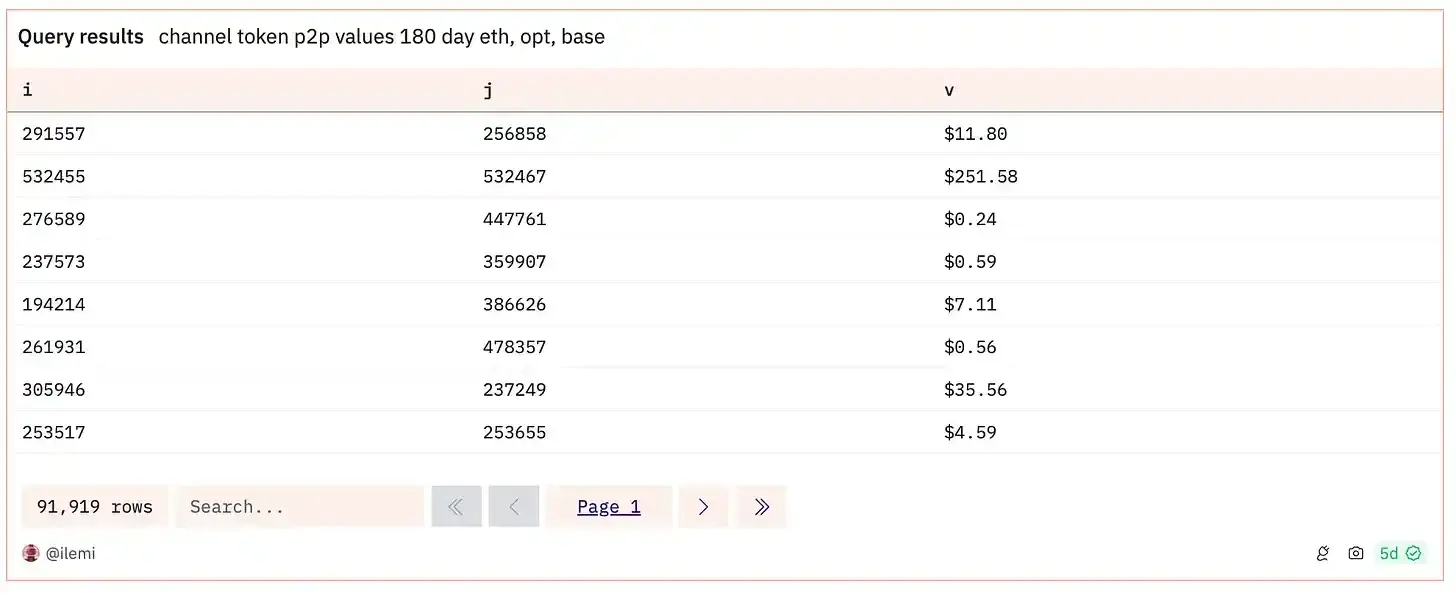Viewport: 1456px width, 593px height.
Task: Click the '5d' query freshness indicator
Action: point(1389,553)
